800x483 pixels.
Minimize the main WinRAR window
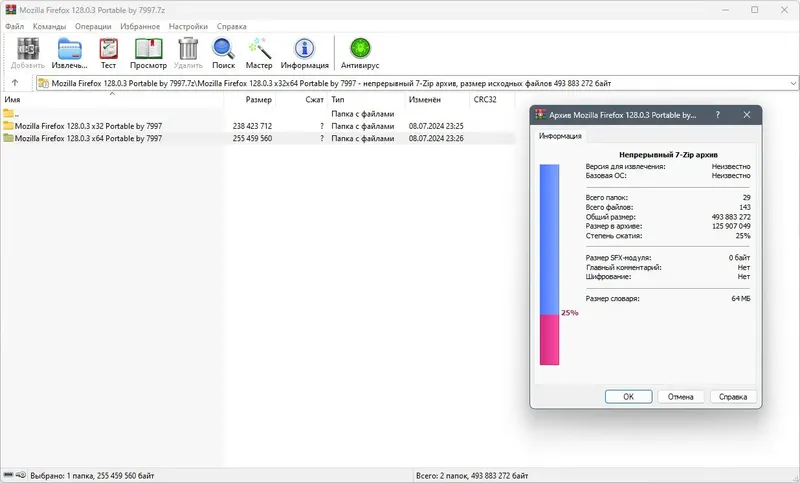coord(726,10)
